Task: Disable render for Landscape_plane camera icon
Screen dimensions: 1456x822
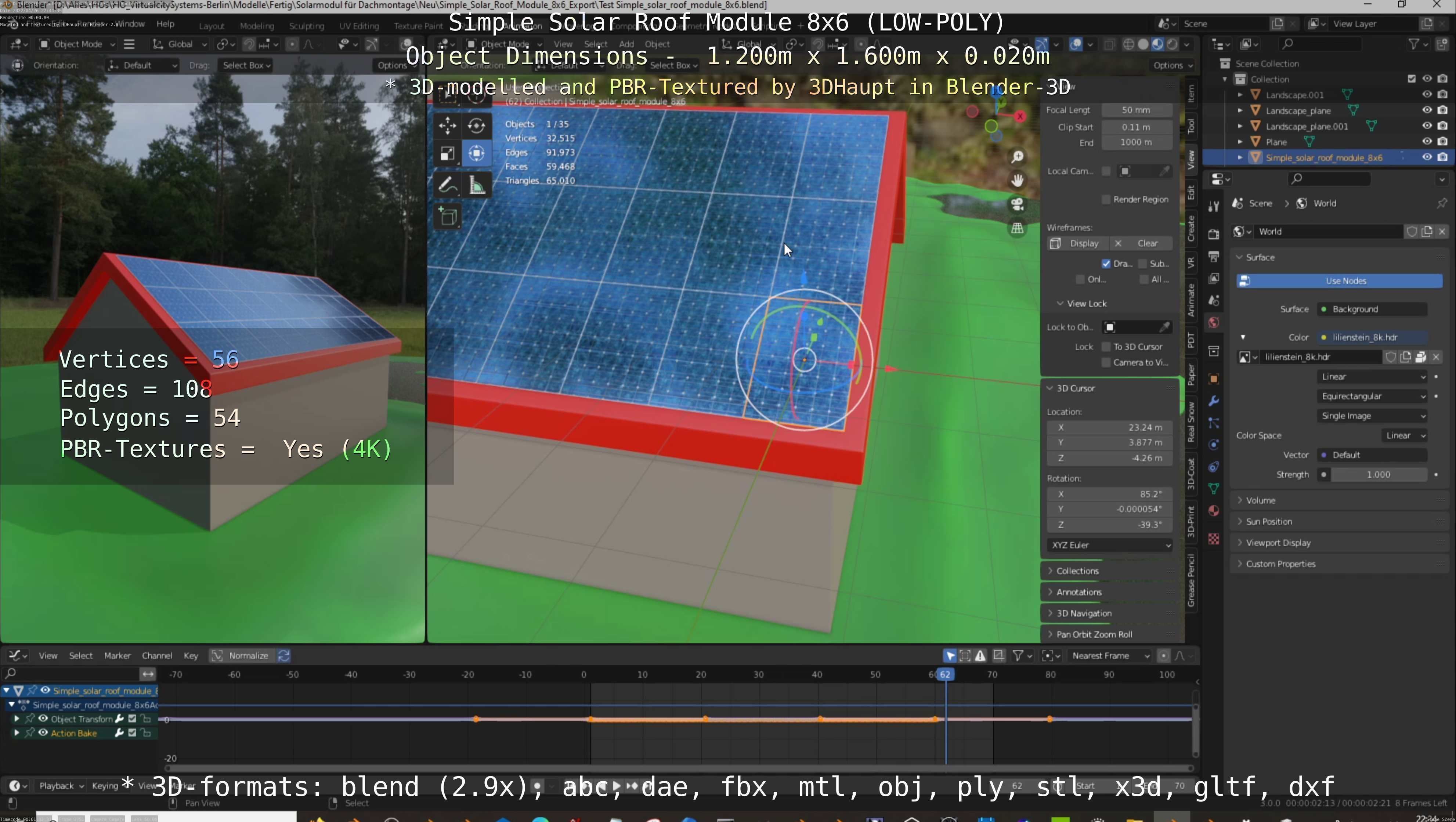Action: tap(1442, 110)
